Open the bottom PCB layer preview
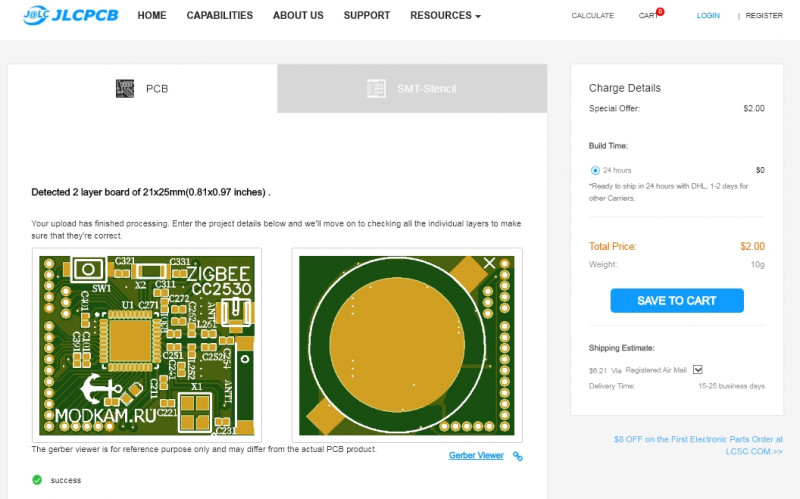800x499 pixels. point(406,345)
